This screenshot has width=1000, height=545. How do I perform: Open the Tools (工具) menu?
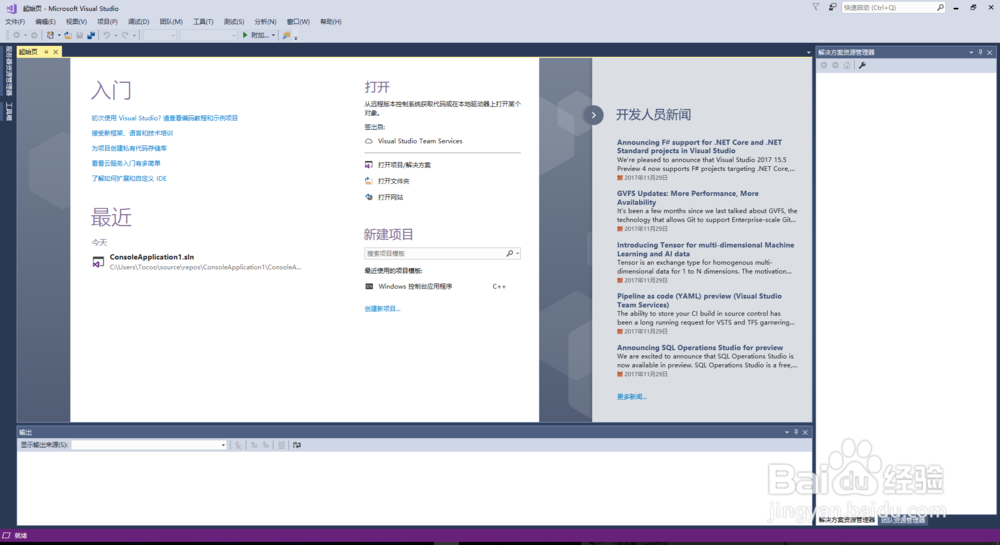pos(203,22)
